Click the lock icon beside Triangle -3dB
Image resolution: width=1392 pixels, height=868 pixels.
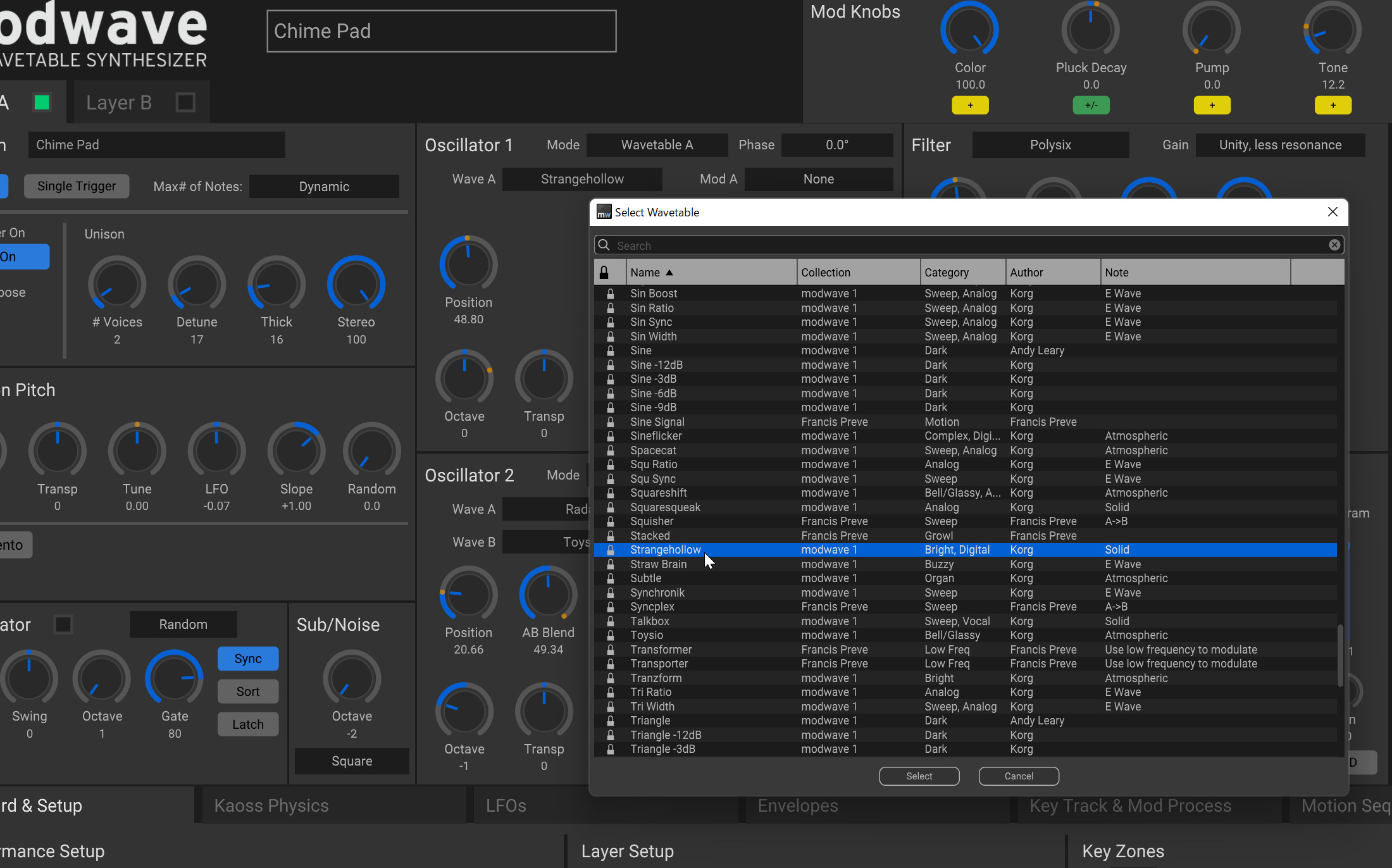click(x=611, y=749)
